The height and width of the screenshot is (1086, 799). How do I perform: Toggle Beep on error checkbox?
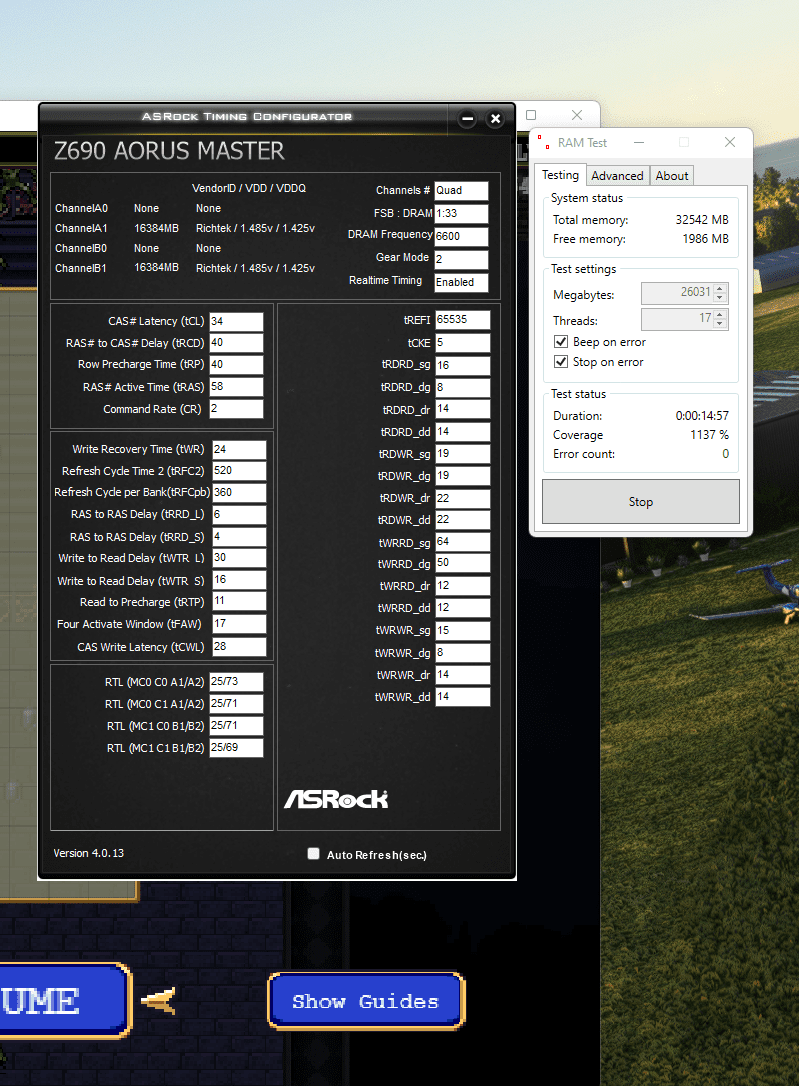(x=561, y=341)
